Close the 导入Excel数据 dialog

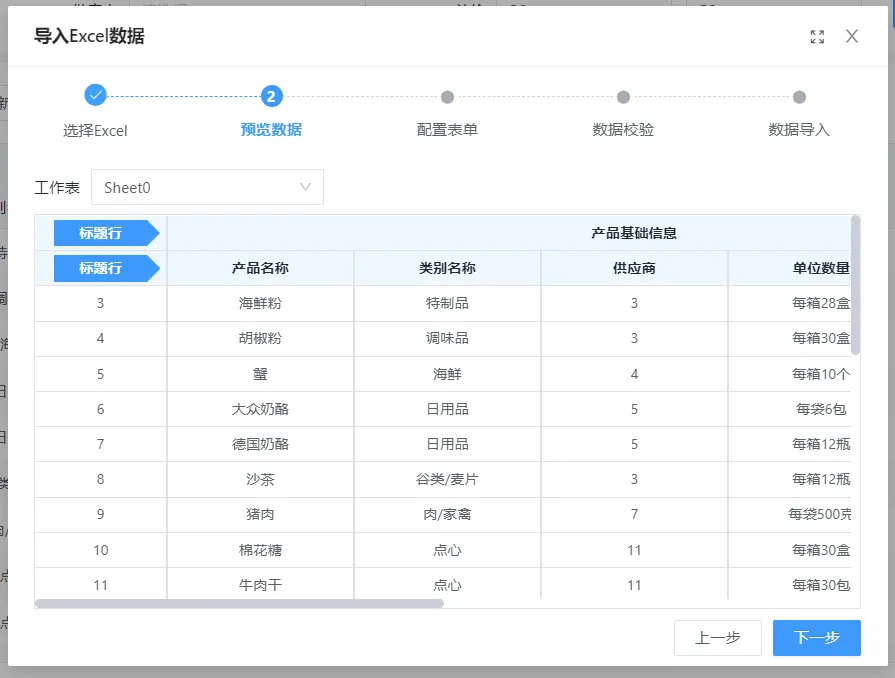pos(852,37)
